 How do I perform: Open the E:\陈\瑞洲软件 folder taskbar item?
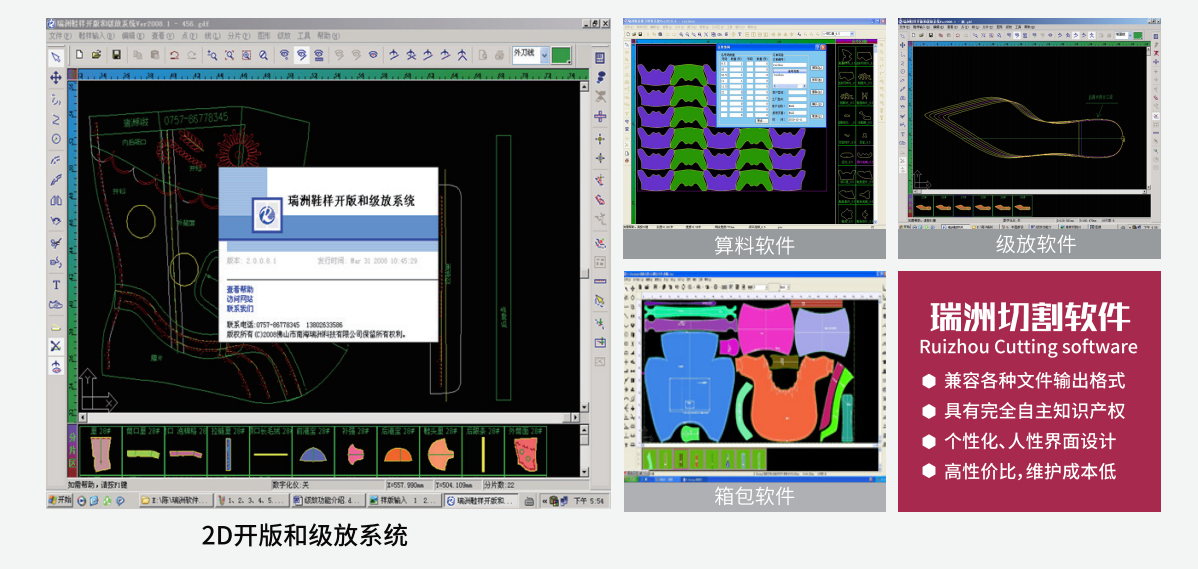point(174,501)
